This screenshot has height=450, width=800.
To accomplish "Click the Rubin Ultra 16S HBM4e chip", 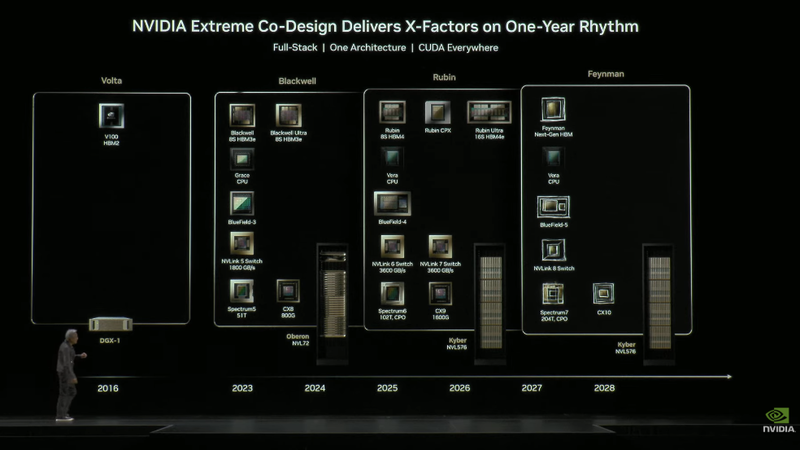I will 489,113.
